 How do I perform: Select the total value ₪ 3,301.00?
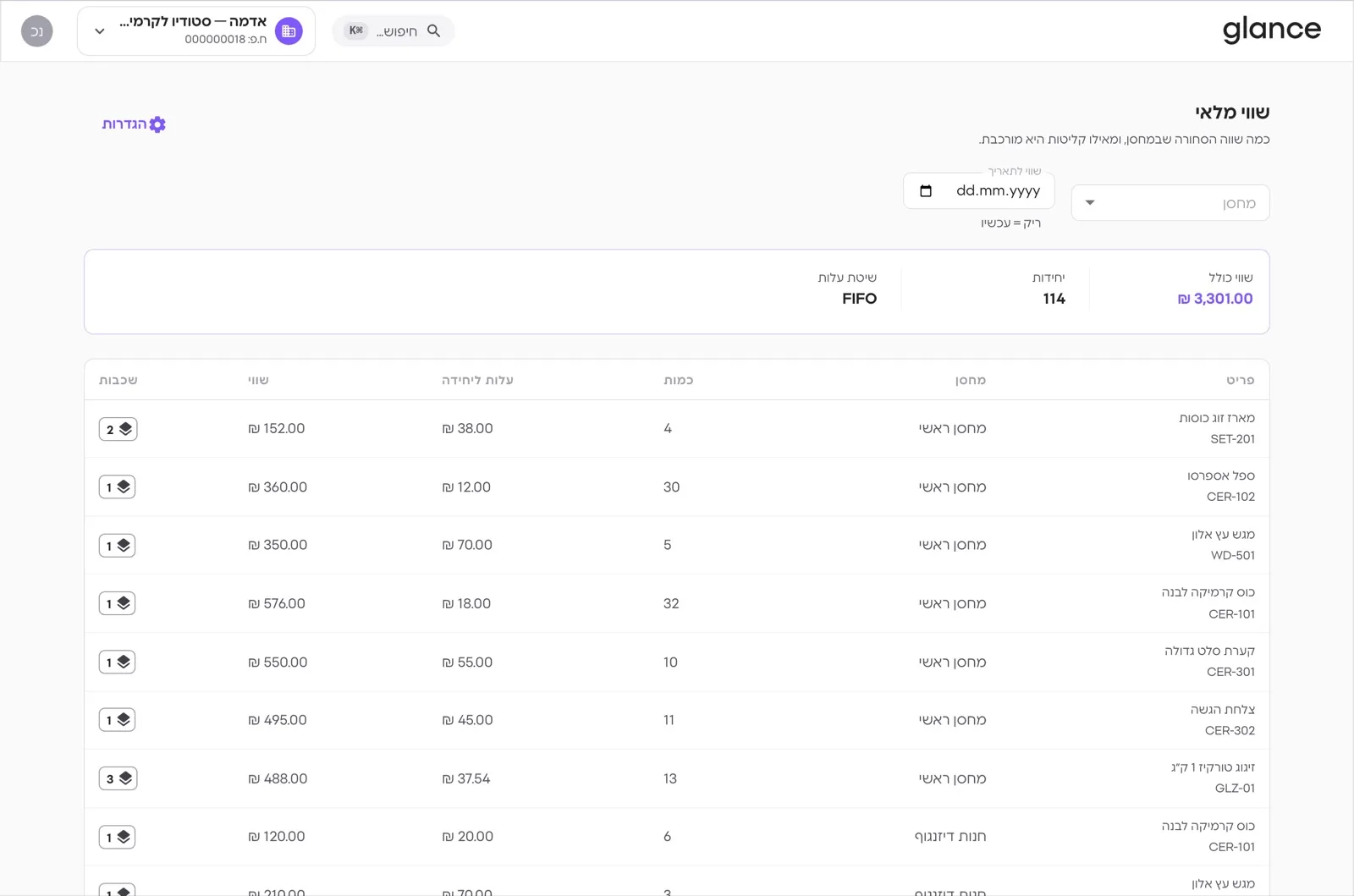1215,299
